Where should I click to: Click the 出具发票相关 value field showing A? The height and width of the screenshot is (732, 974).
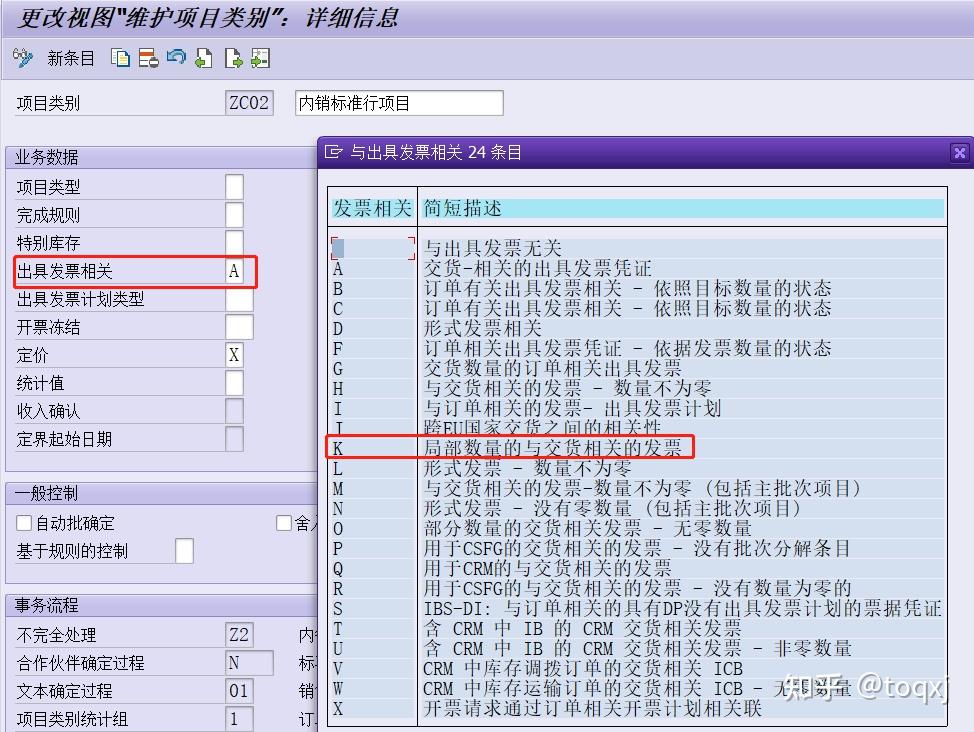point(236,270)
